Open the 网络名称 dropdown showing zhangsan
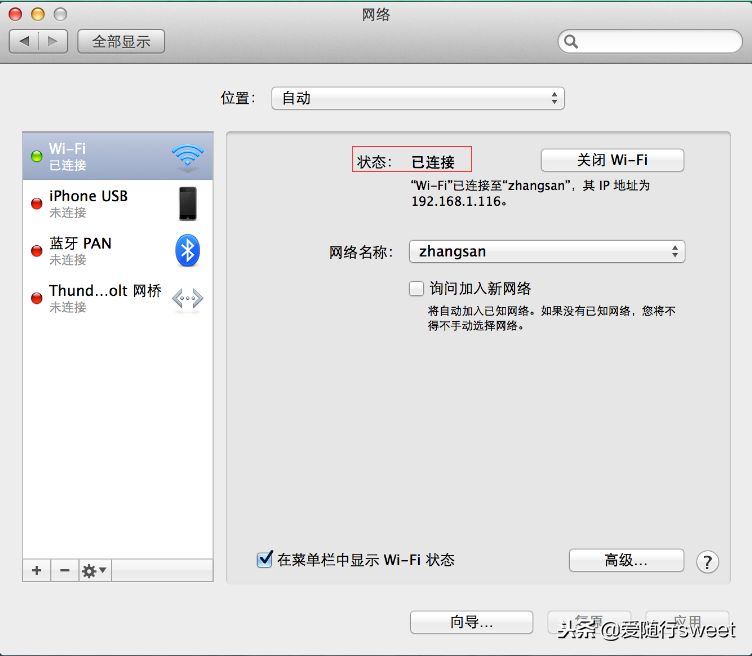The height and width of the screenshot is (656, 752). pos(547,251)
